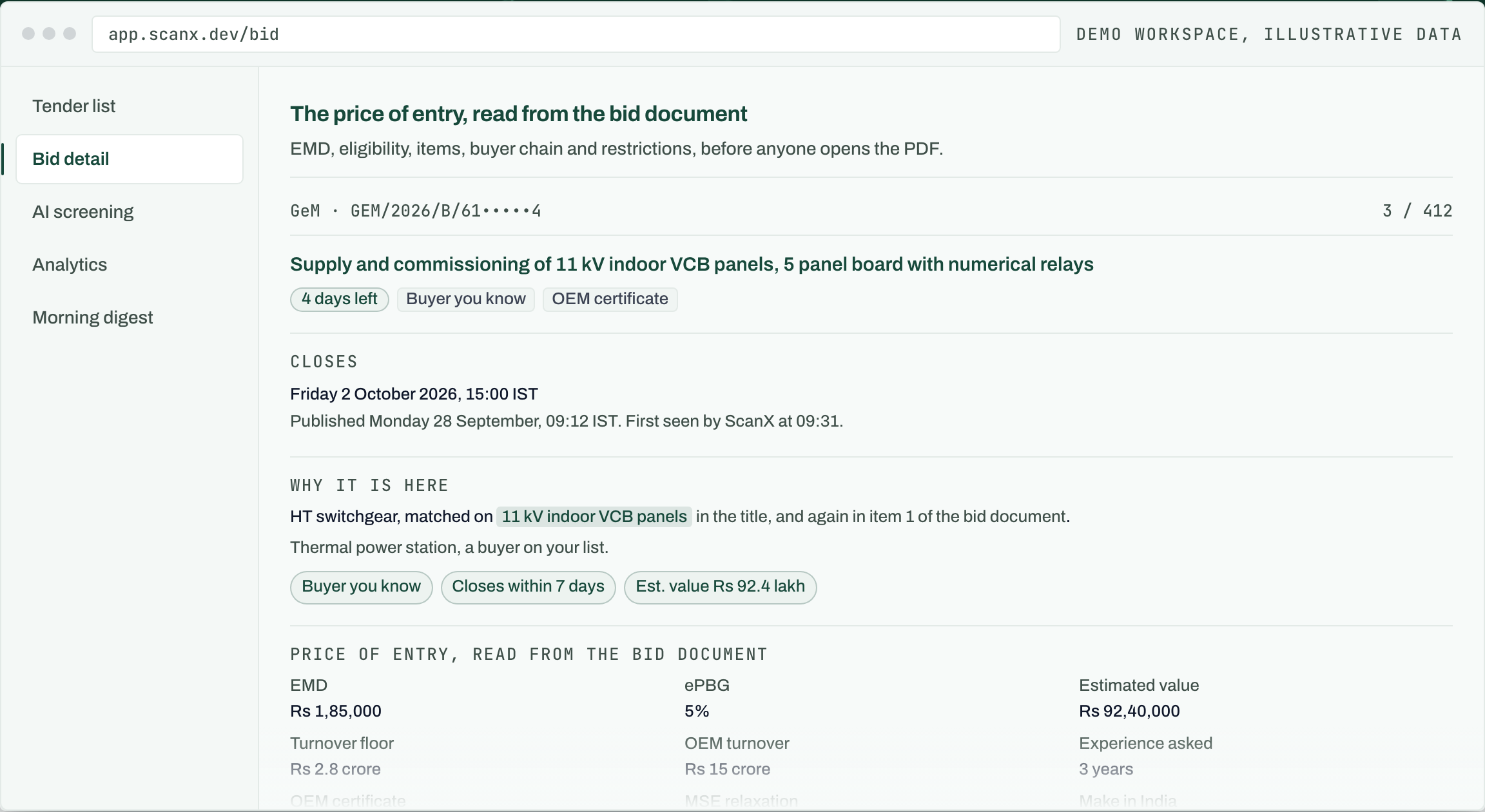
Task: Select Bid detail in sidebar
Action: (x=129, y=159)
